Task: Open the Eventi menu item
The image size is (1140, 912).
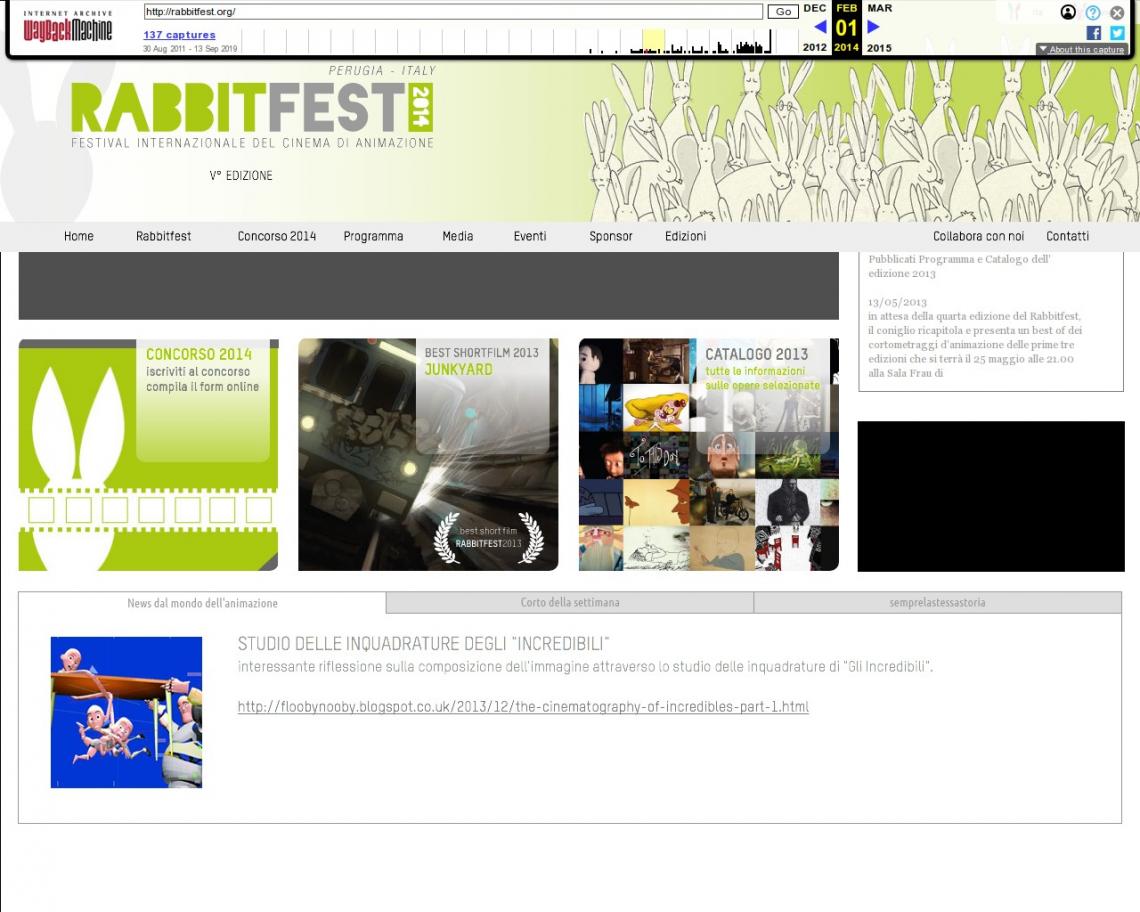Action: (530, 236)
